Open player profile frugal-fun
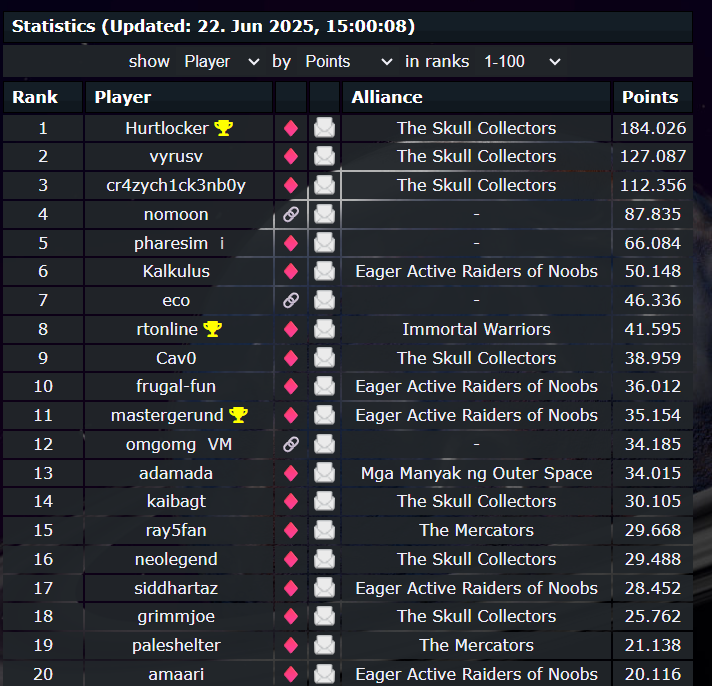The width and height of the screenshot is (712, 686). [176, 386]
